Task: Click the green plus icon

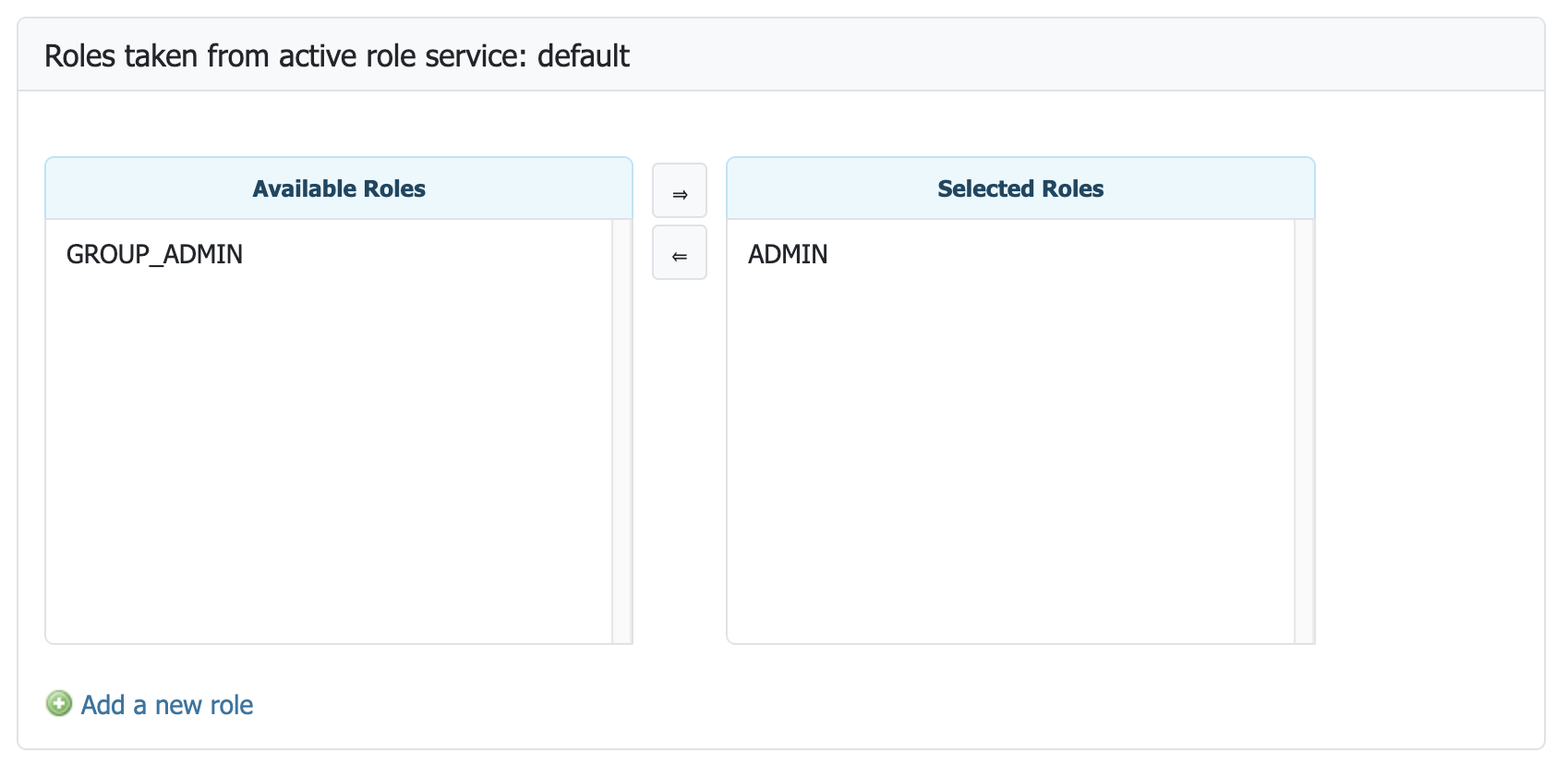Action: click(x=59, y=704)
